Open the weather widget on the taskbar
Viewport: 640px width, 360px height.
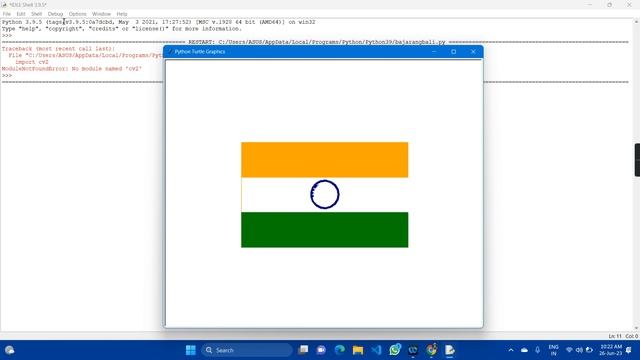click(x=10, y=350)
